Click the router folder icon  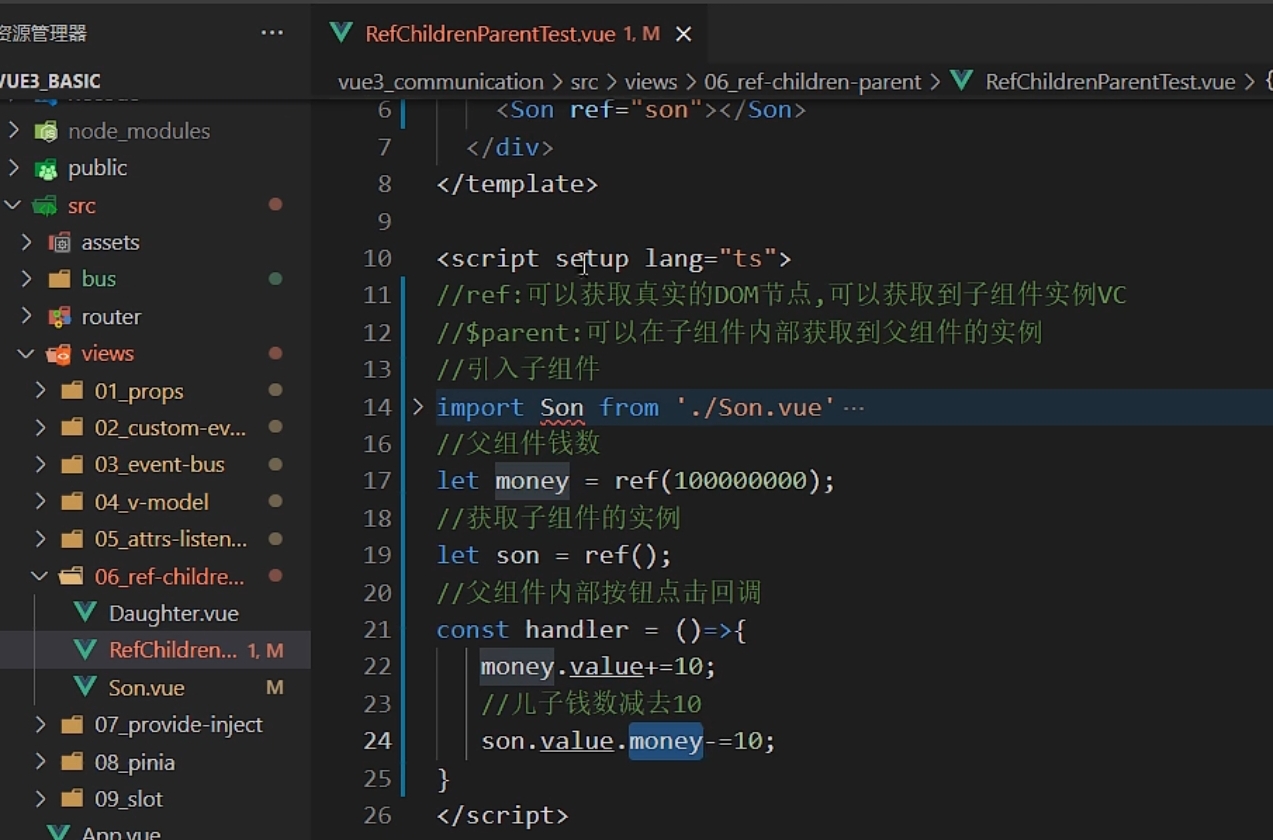tap(60, 317)
